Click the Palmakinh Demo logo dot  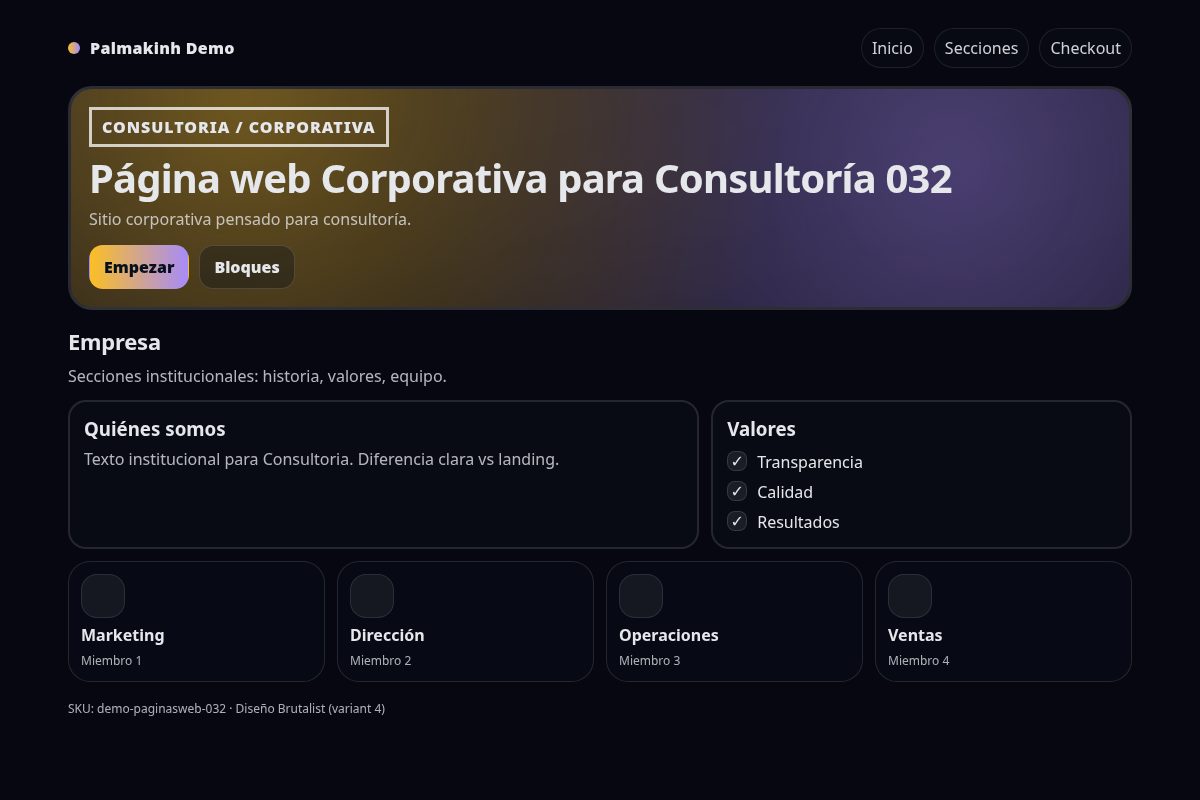[73, 47]
